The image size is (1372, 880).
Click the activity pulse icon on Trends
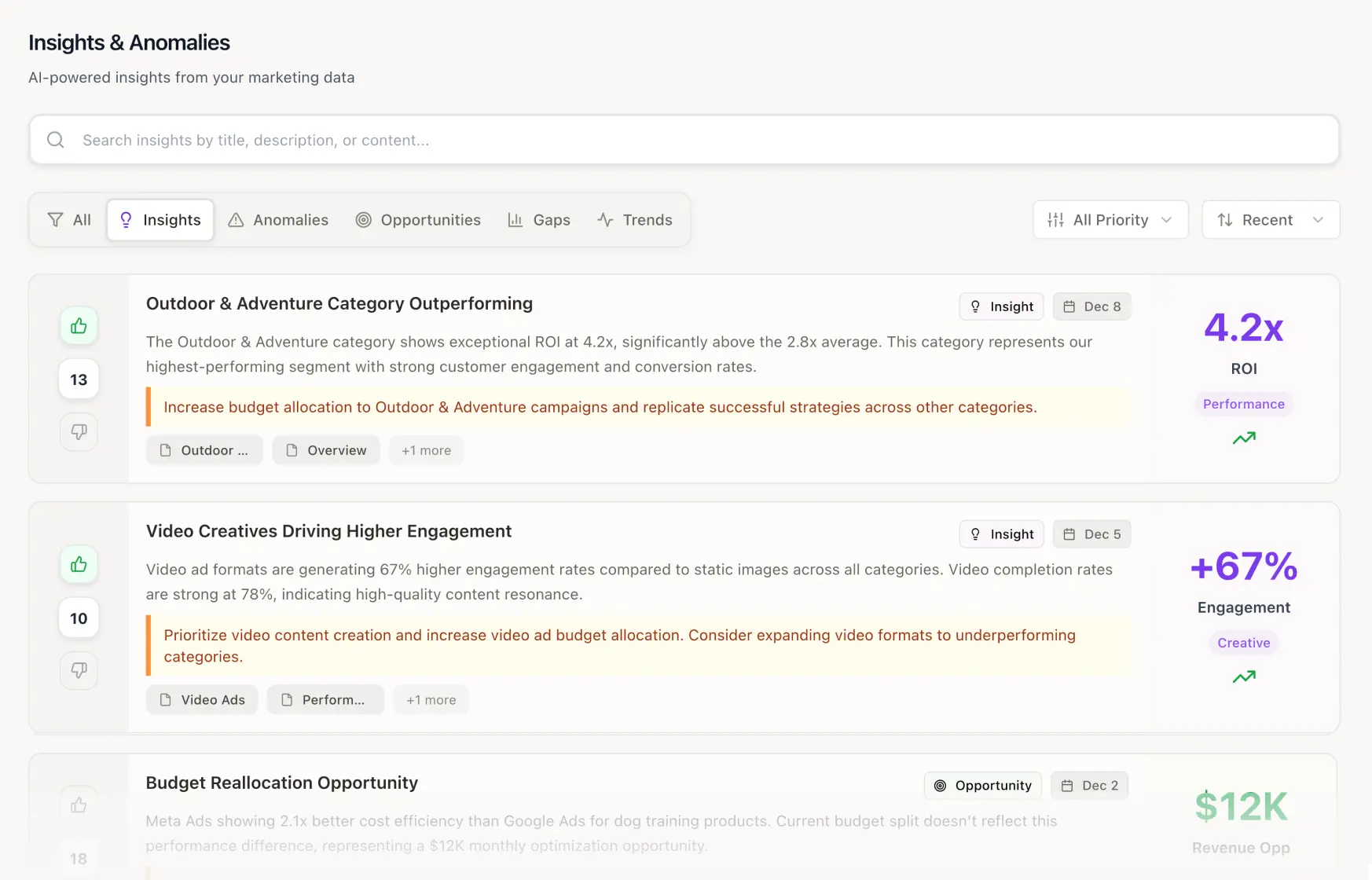[x=605, y=220]
